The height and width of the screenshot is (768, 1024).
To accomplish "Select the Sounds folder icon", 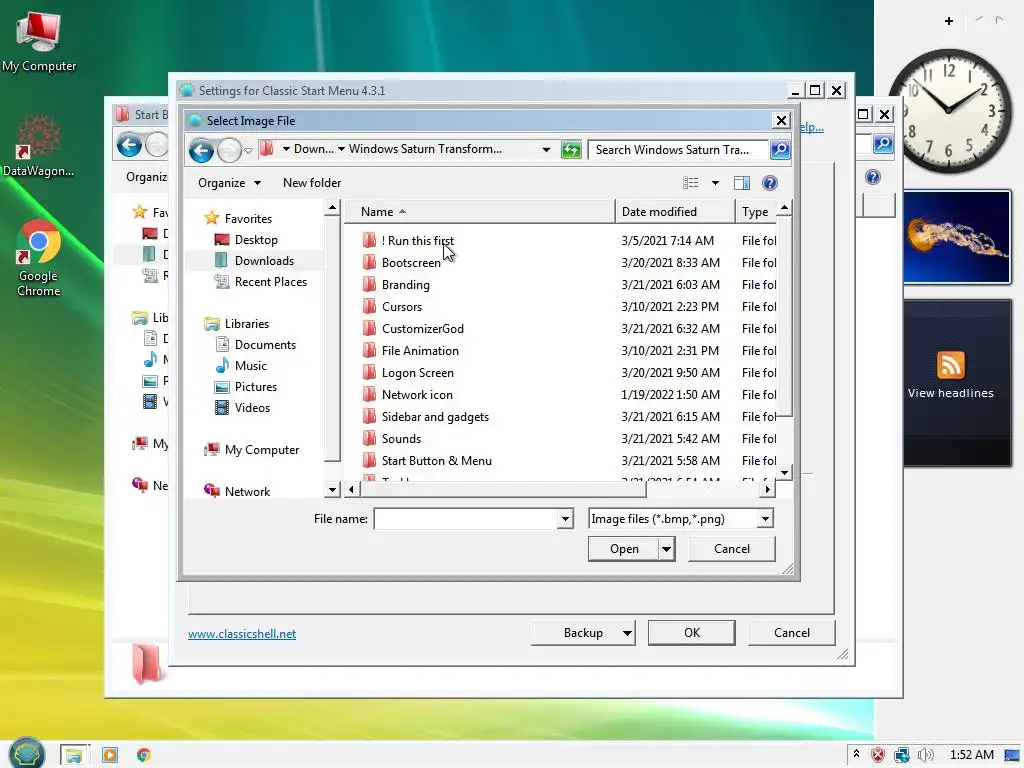I will point(369,438).
